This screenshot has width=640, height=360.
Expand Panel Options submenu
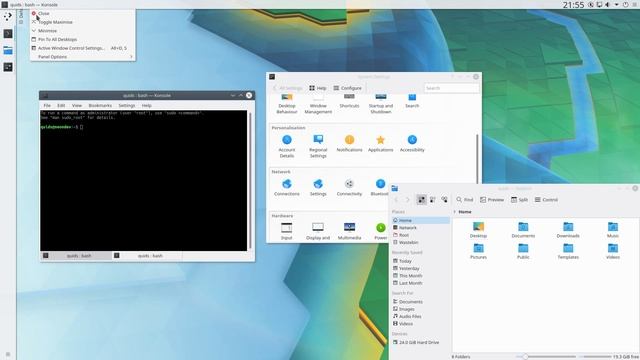click(x=82, y=57)
